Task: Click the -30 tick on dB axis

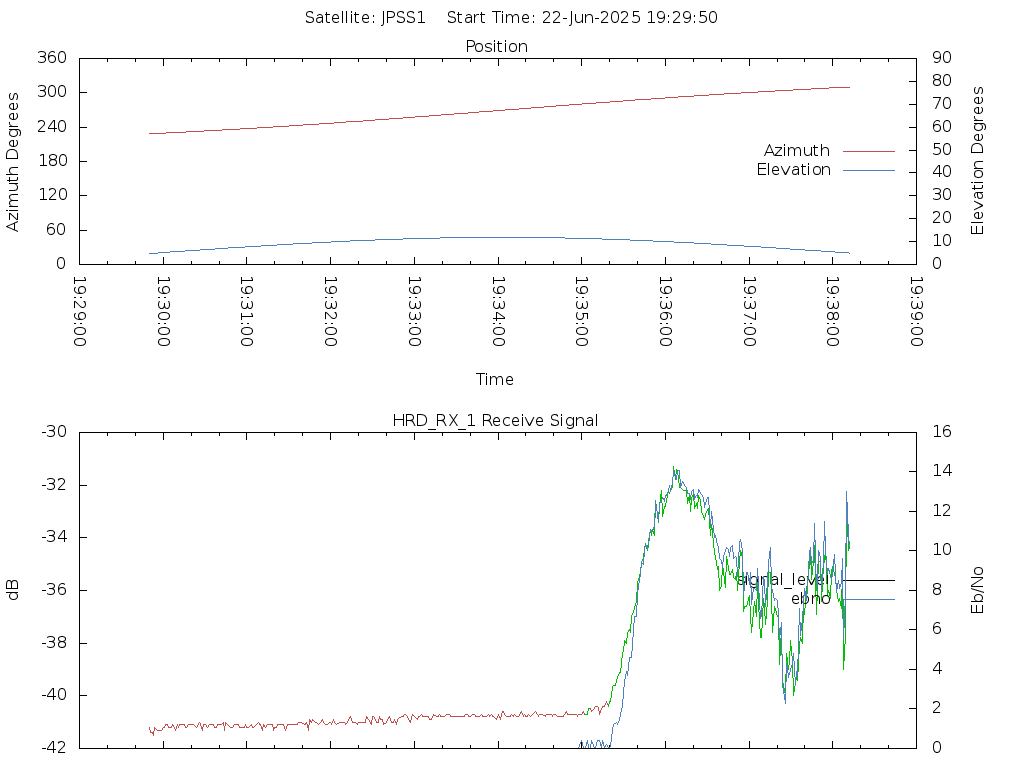Action: coord(54,432)
